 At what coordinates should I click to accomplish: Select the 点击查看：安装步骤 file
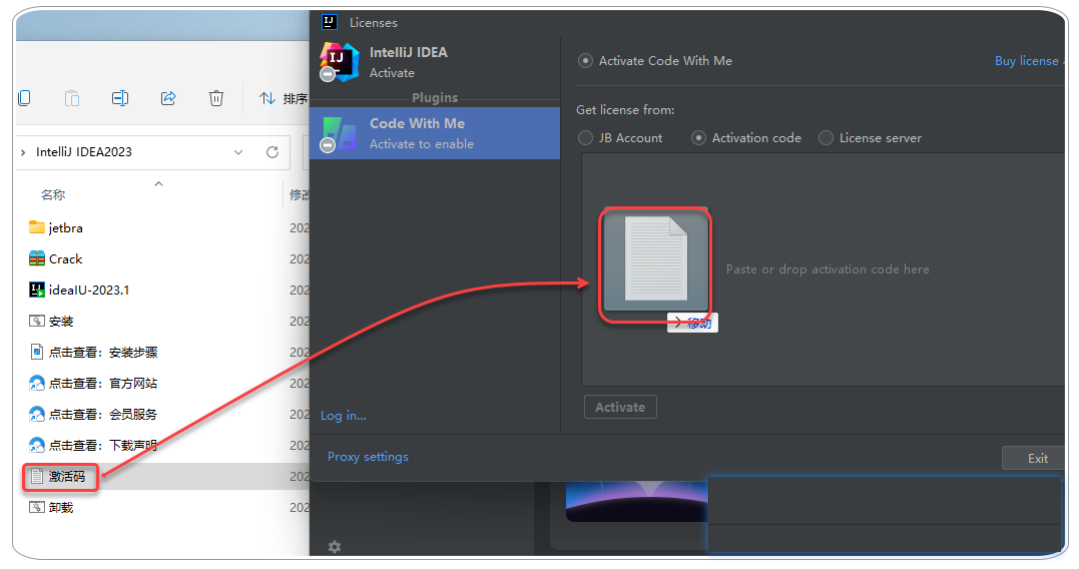(x=94, y=352)
